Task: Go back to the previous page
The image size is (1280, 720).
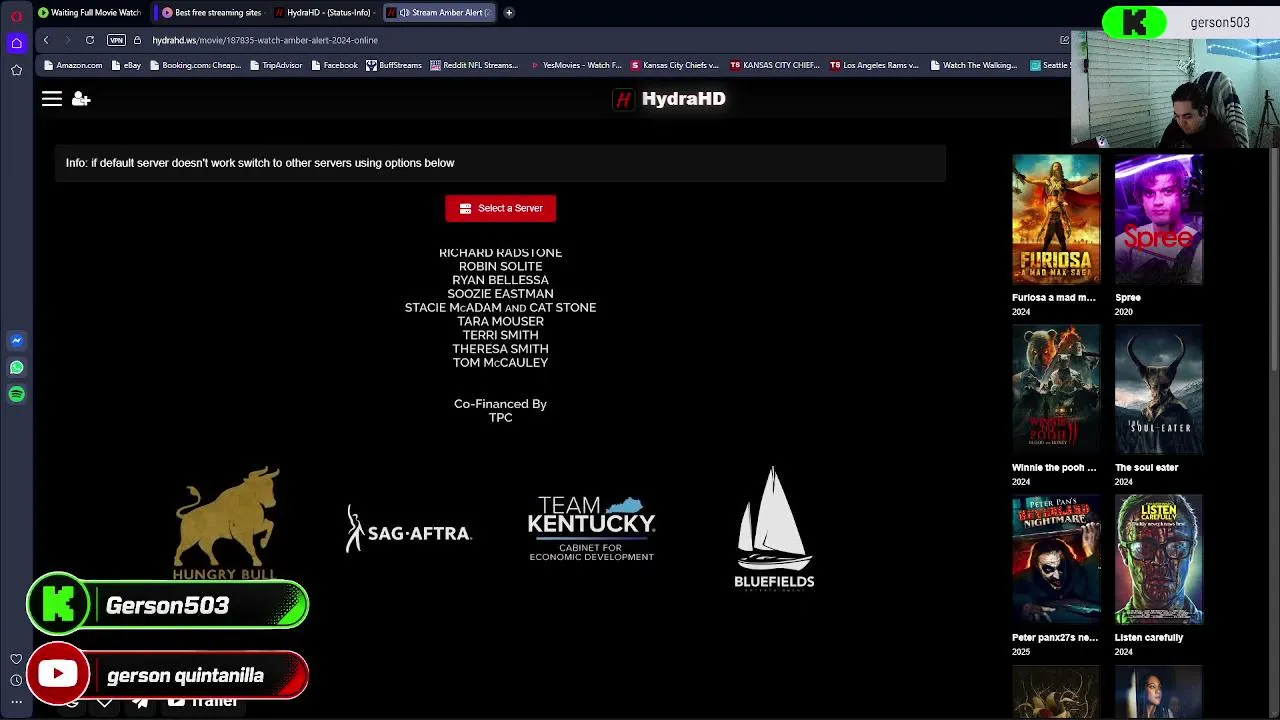Action: click(x=46, y=40)
